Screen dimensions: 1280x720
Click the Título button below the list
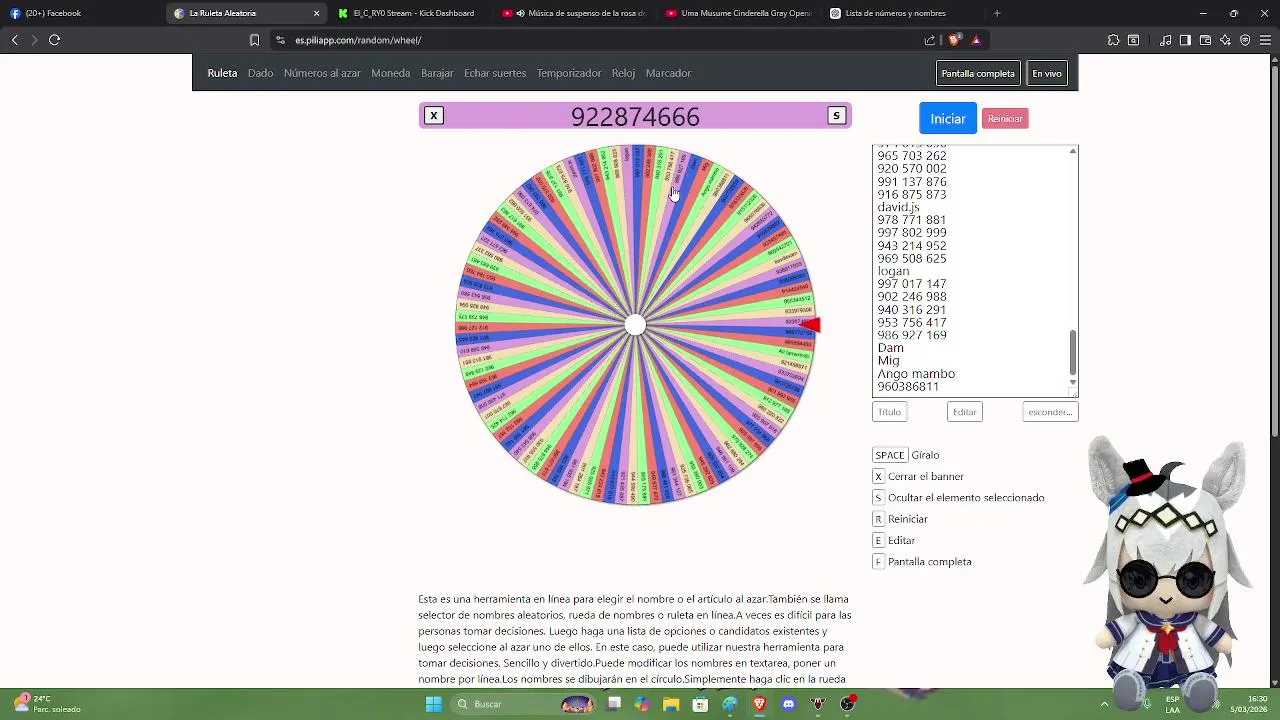[x=889, y=412]
